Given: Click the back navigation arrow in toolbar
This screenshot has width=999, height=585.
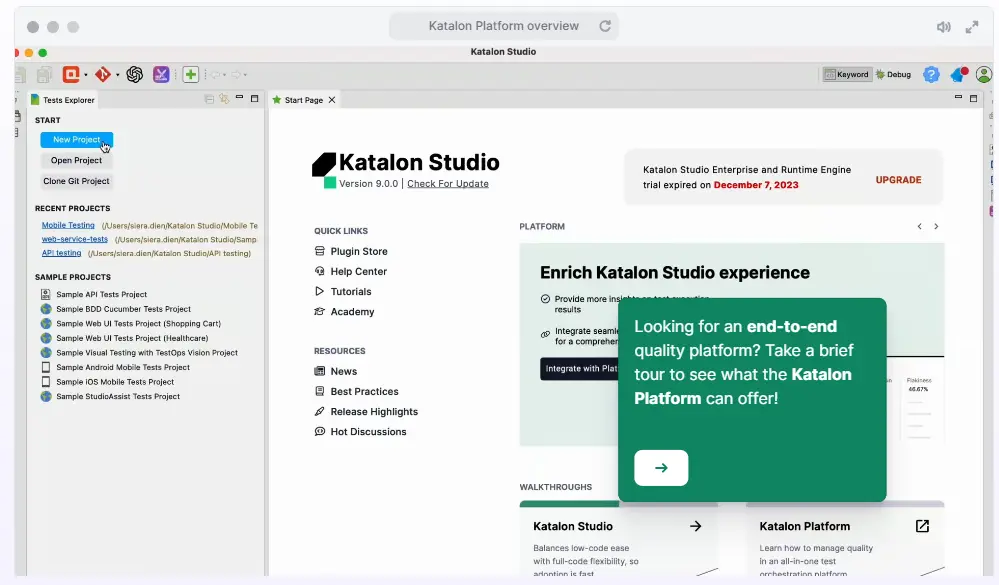Looking at the screenshot, I should pyautogui.click(x=215, y=75).
